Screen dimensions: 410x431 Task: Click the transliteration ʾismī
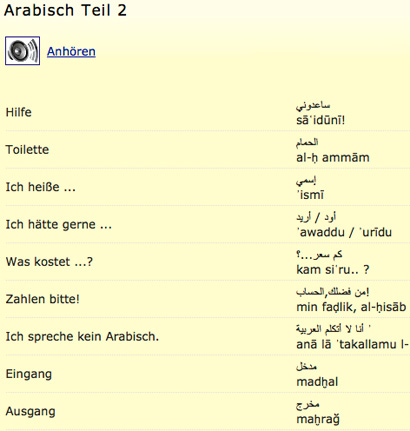(310, 195)
